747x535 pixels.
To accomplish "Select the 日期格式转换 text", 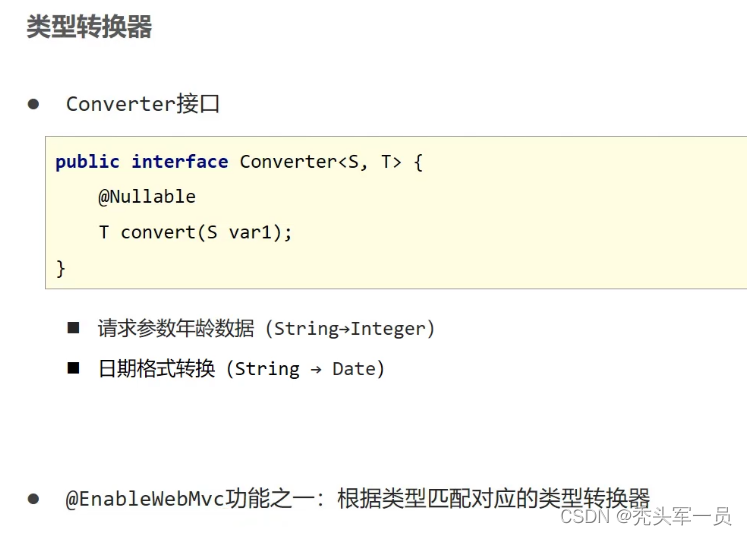I will pos(156,369).
